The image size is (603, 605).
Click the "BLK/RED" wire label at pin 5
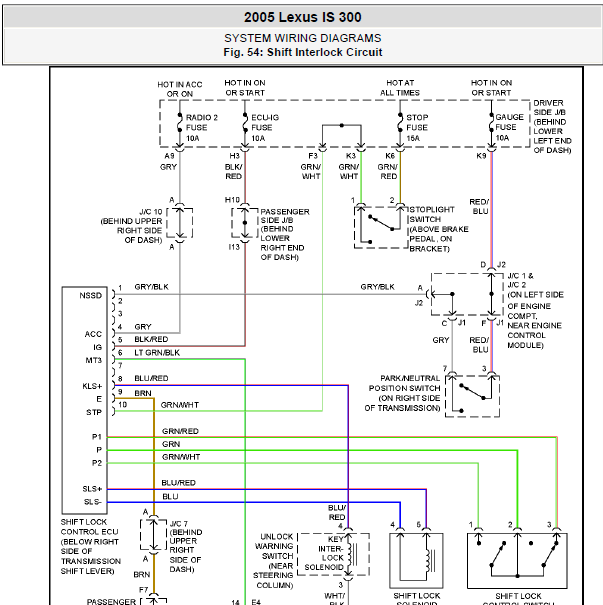click(151, 339)
